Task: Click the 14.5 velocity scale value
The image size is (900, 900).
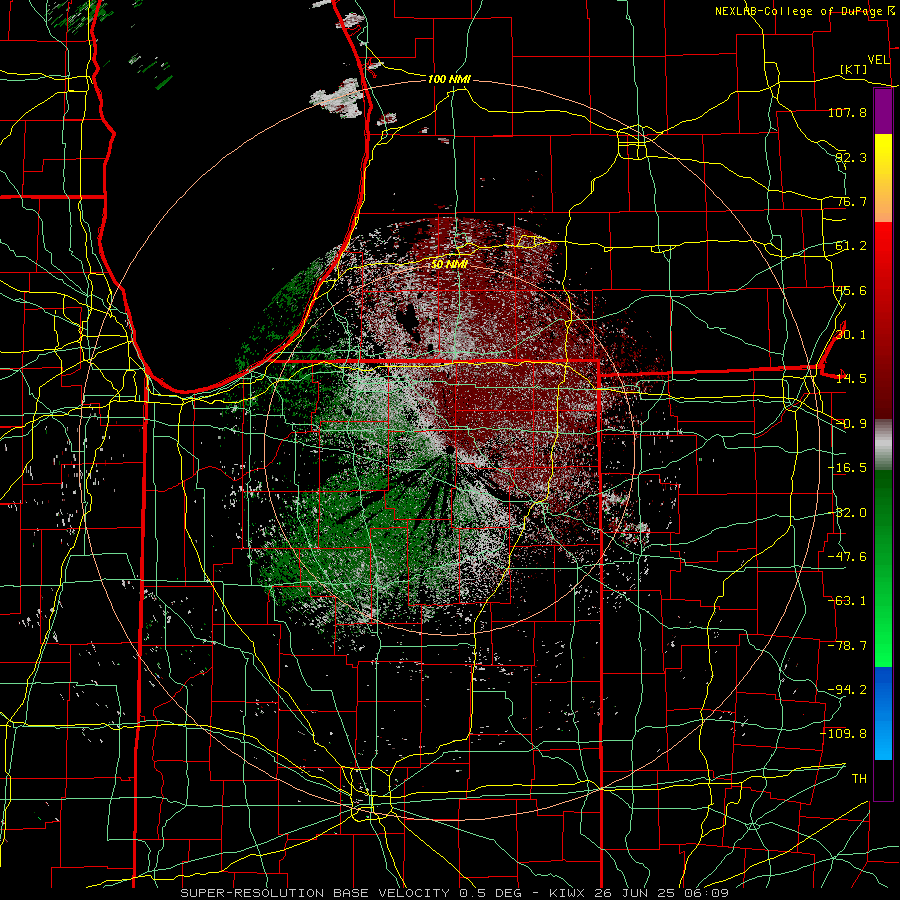Action: (x=851, y=379)
